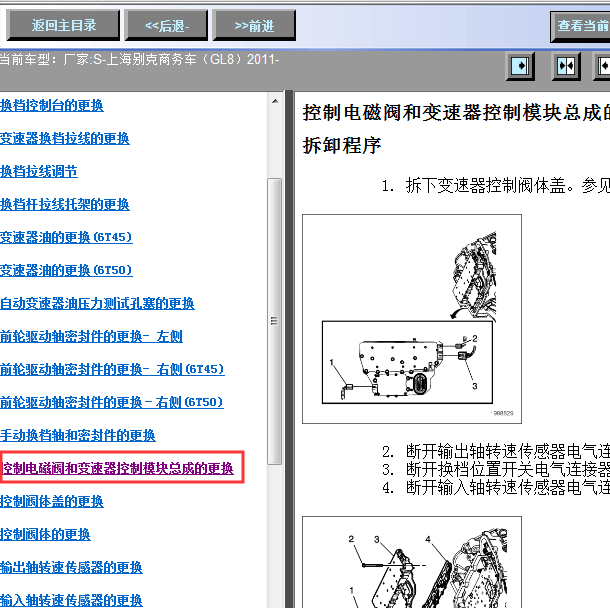Image resolution: width=610 pixels, height=608 pixels.
Task: Go back with the <<后退- button
Action: pyautogui.click(x=175, y=25)
